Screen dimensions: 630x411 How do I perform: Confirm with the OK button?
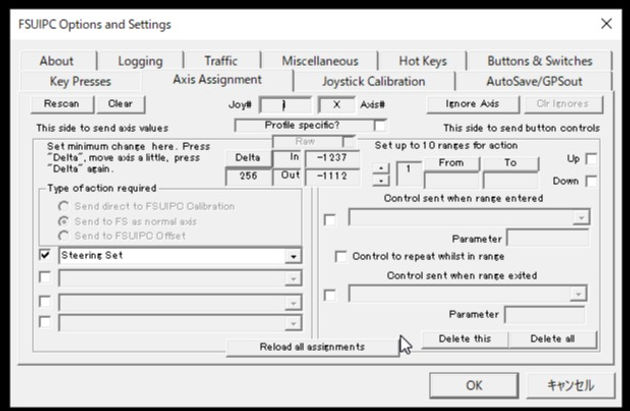474,386
